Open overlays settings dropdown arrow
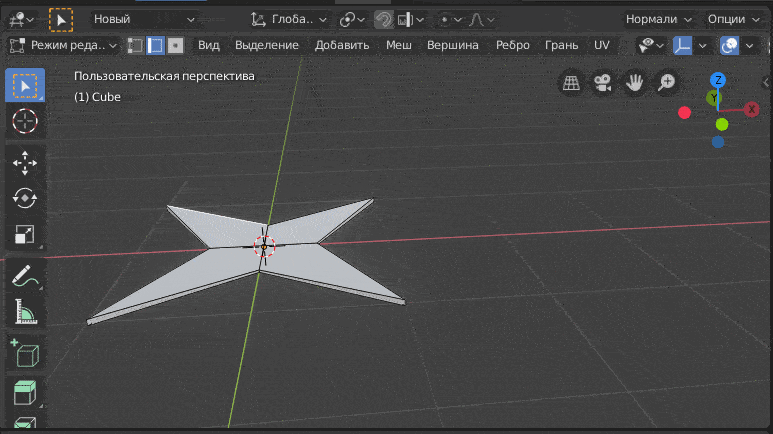773x434 pixels. [749, 46]
